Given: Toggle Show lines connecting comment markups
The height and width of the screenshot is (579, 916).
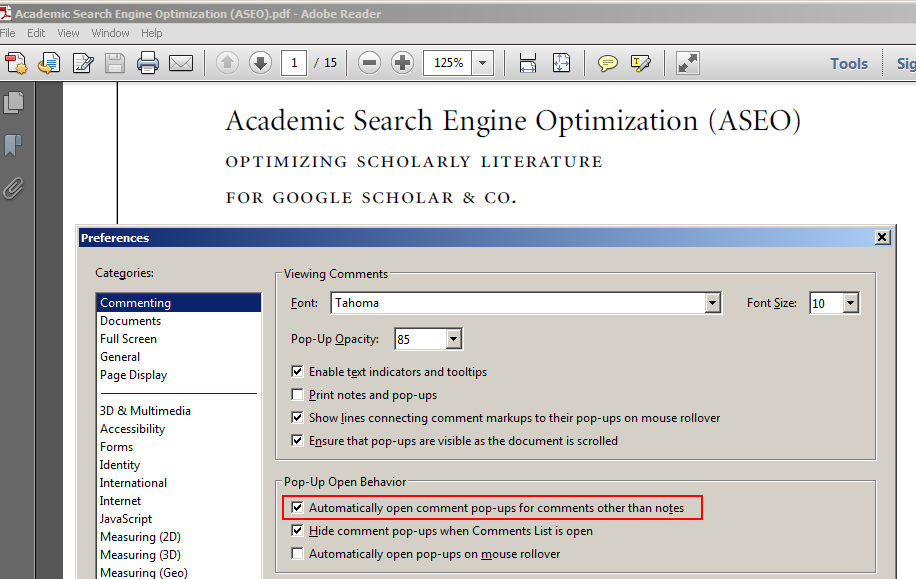Looking at the screenshot, I should (x=297, y=417).
